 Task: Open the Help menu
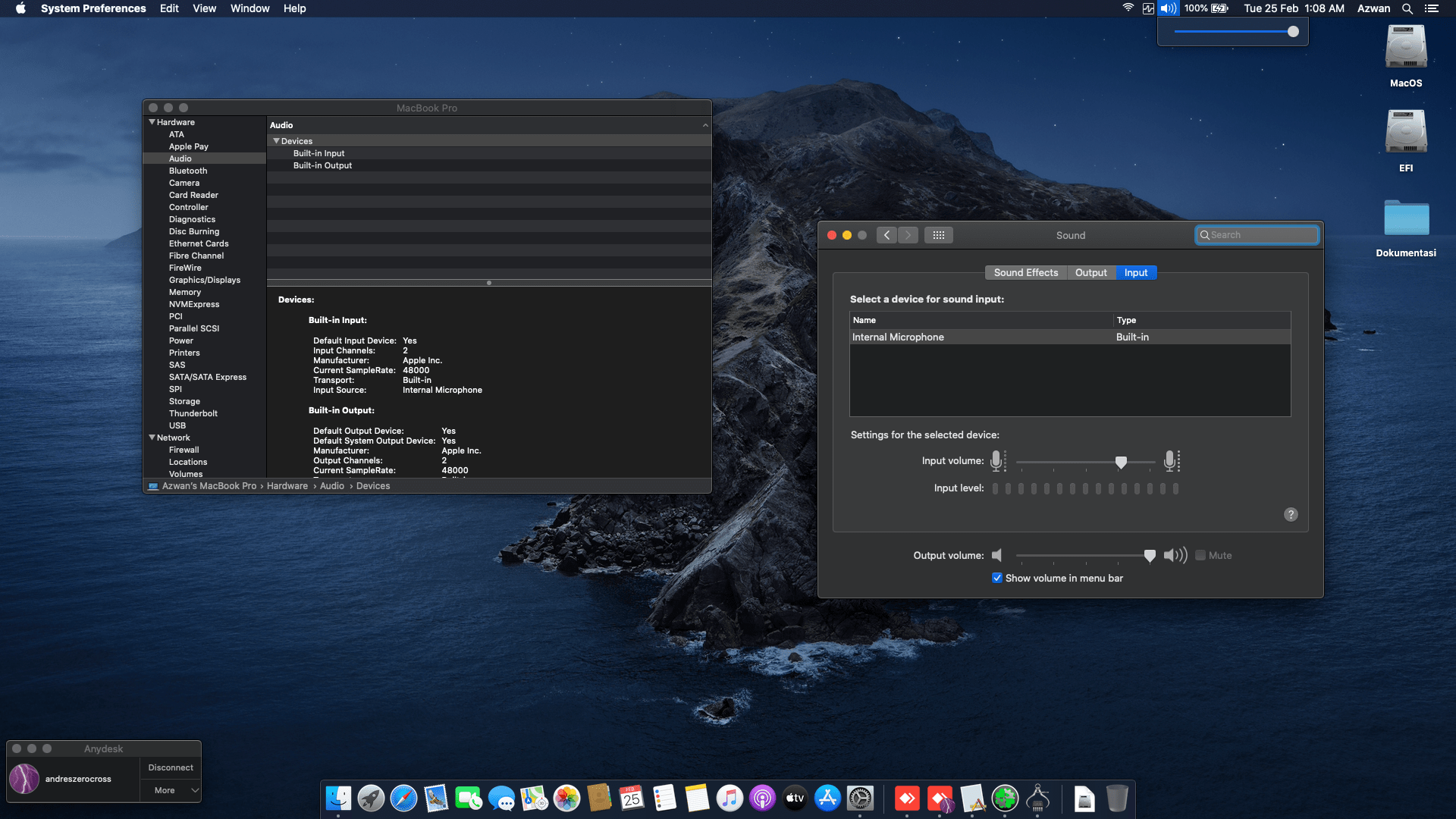[x=294, y=8]
